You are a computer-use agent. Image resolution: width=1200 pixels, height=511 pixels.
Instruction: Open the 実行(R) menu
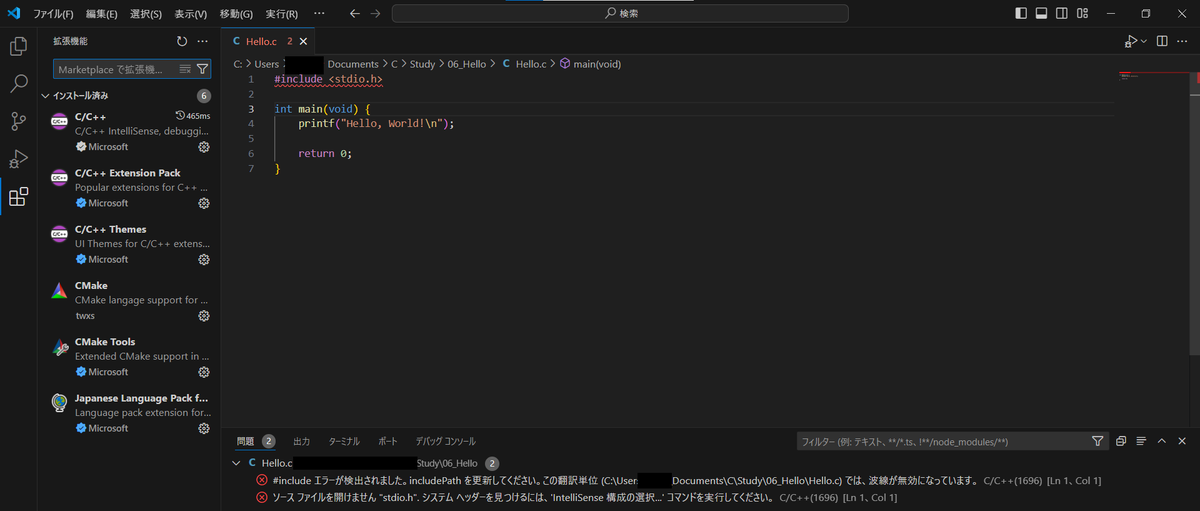[282, 14]
